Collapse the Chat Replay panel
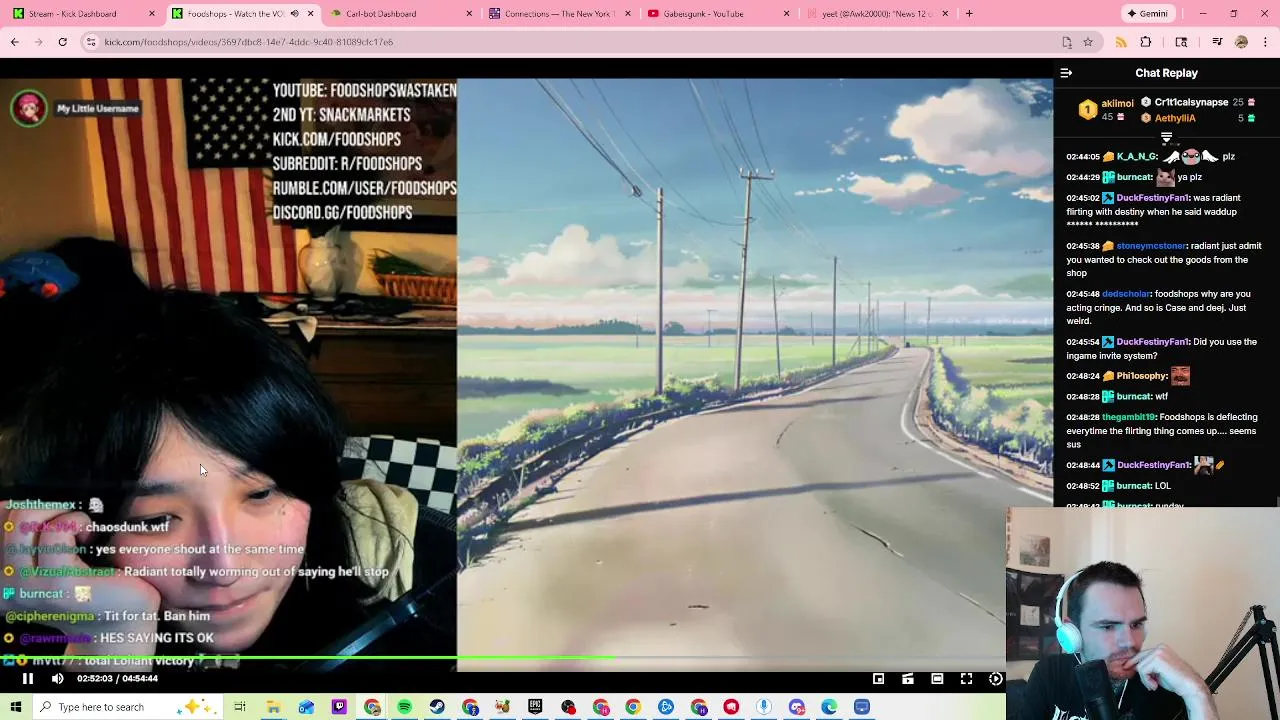The width and height of the screenshot is (1280, 720). (x=1066, y=73)
